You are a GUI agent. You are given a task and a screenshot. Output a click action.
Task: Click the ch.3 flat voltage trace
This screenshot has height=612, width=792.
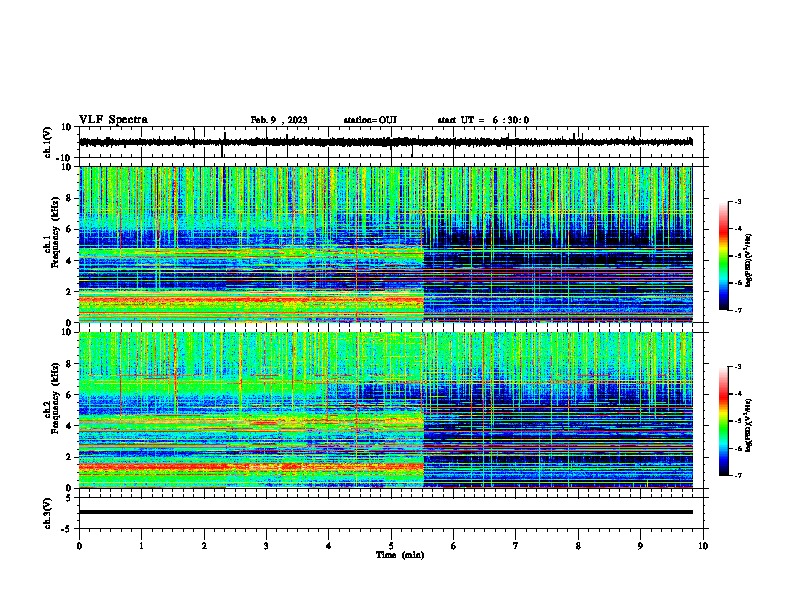(x=386, y=512)
